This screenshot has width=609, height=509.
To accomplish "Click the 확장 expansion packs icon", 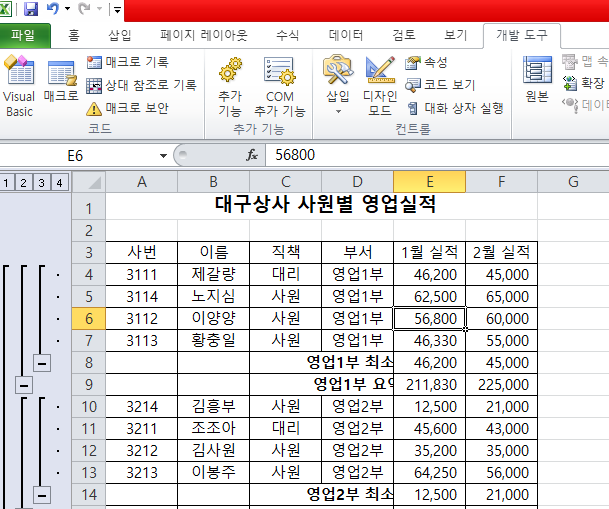I will pos(569,83).
